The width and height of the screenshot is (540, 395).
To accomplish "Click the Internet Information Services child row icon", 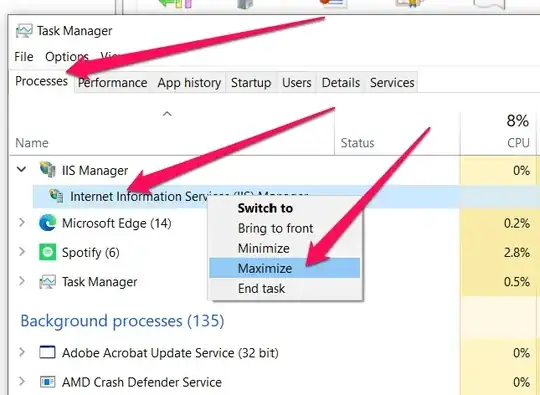I will tap(56, 196).
